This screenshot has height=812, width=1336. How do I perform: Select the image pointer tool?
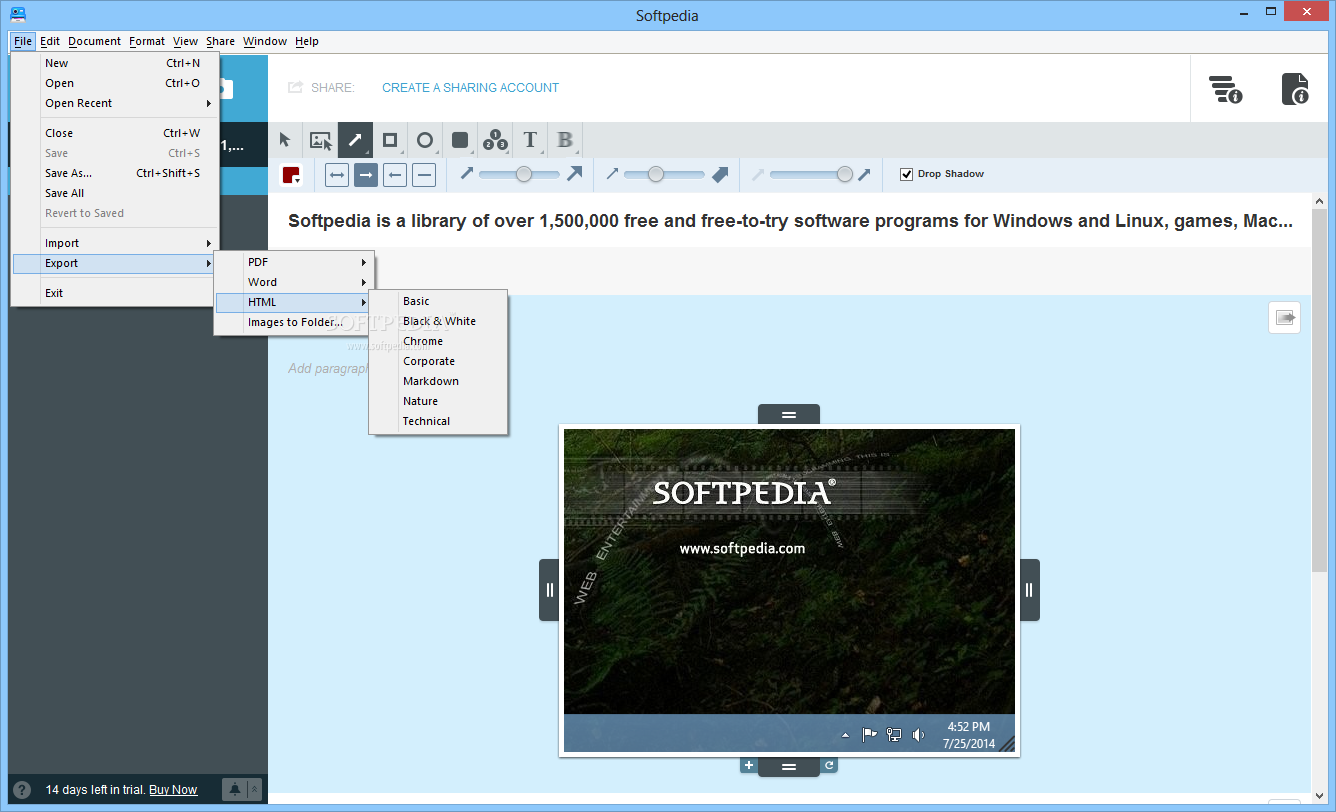coord(320,140)
